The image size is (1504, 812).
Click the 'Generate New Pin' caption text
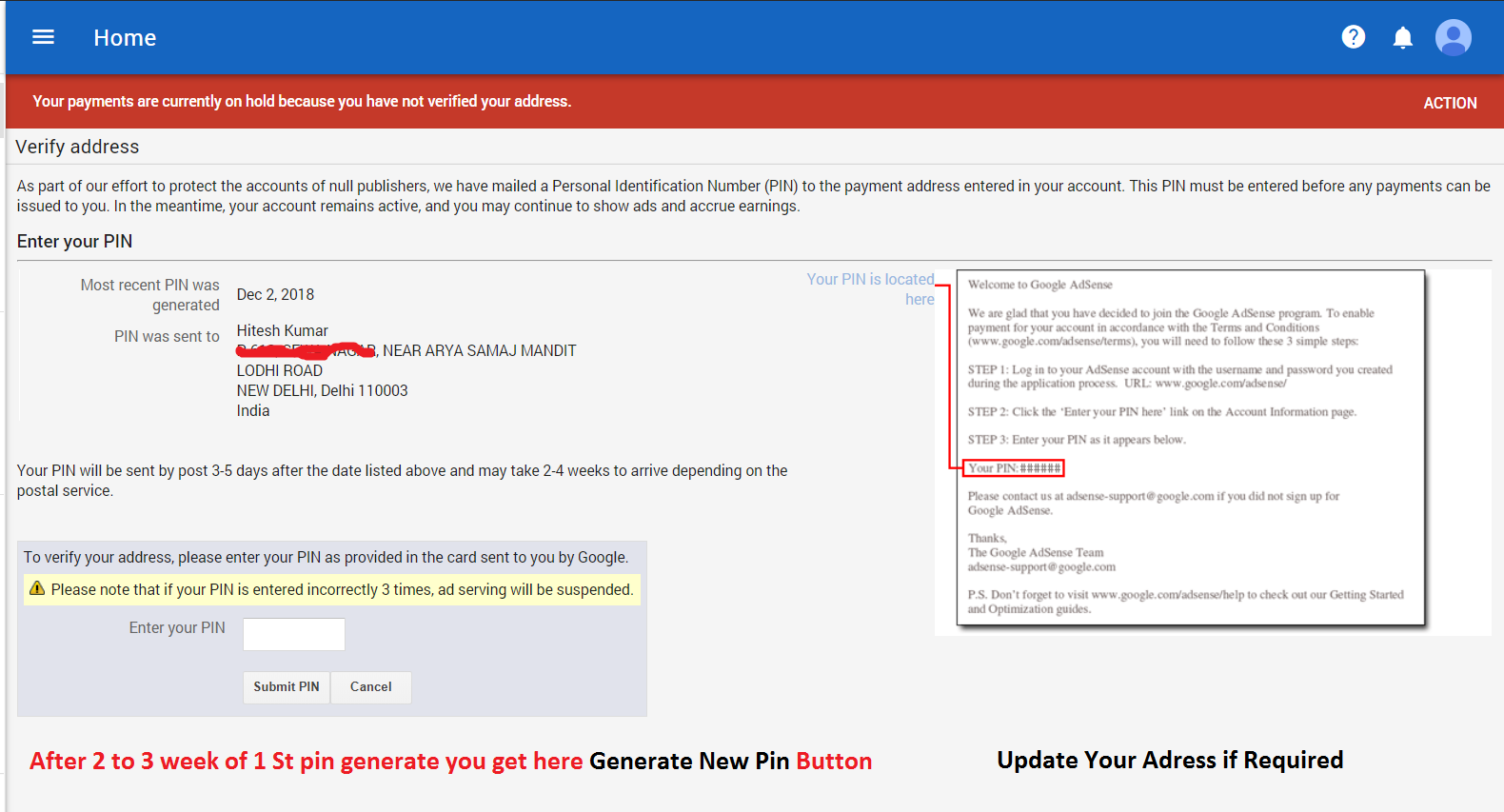click(x=689, y=762)
